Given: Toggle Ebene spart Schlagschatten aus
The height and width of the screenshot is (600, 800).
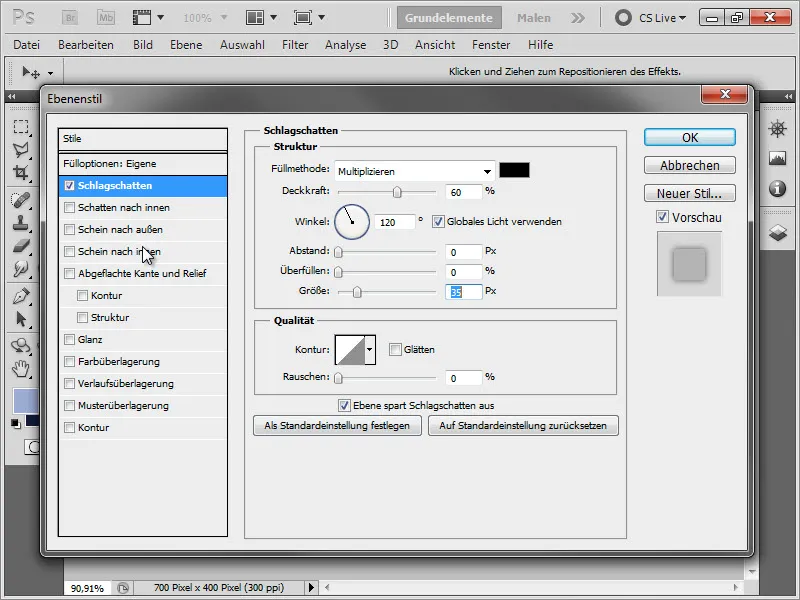Looking at the screenshot, I should click(x=344, y=406).
